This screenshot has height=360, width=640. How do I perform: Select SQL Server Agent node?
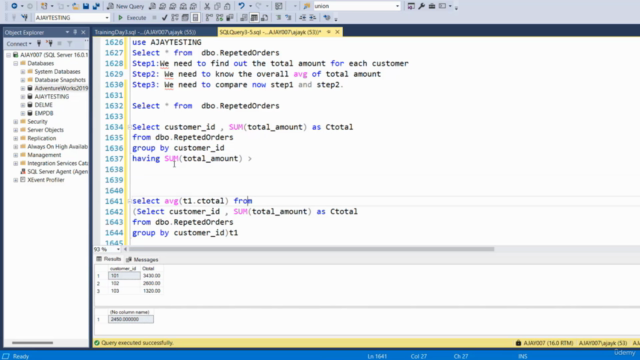(x=58, y=171)
